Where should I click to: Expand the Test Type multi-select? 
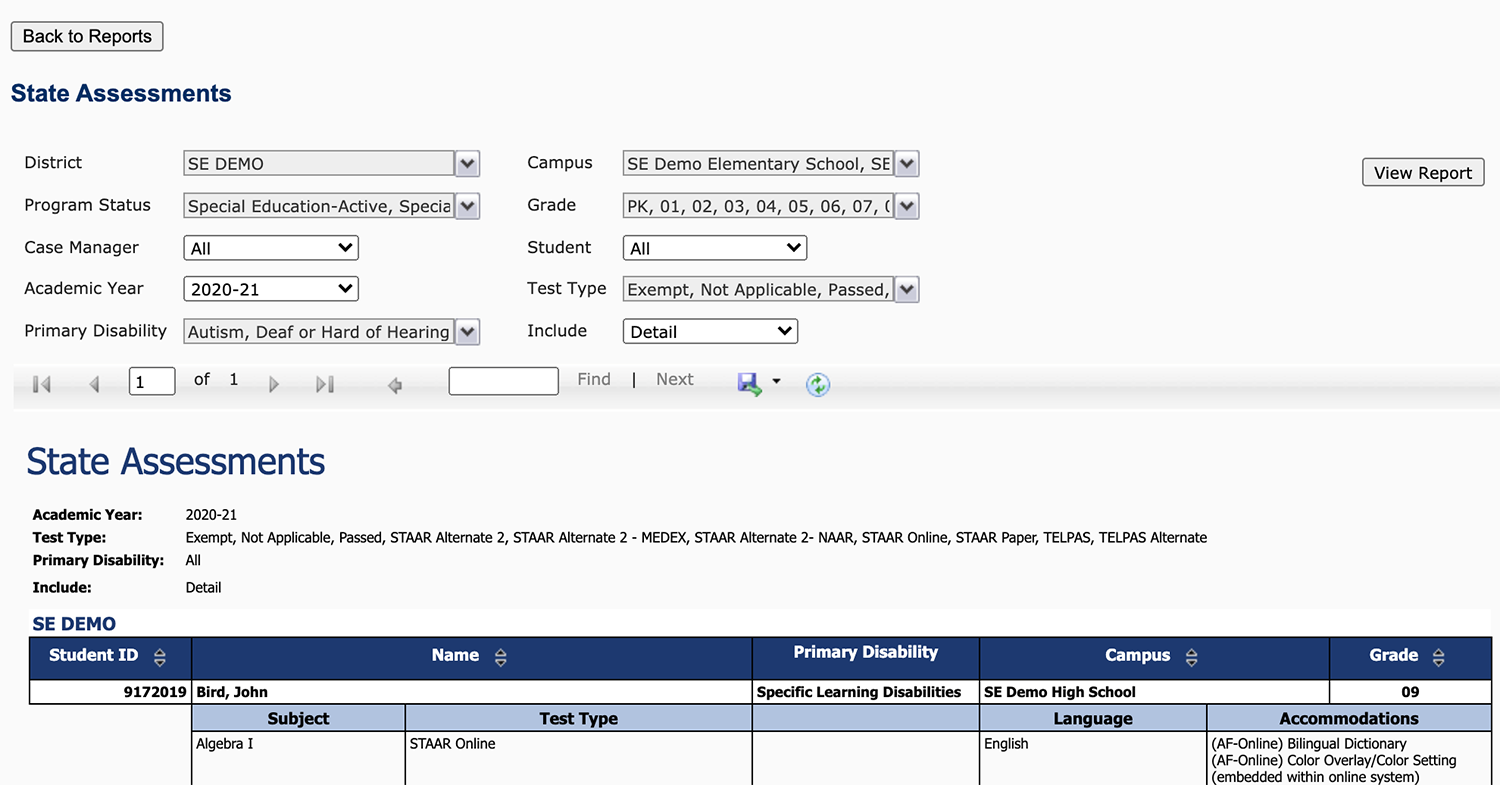906,290
